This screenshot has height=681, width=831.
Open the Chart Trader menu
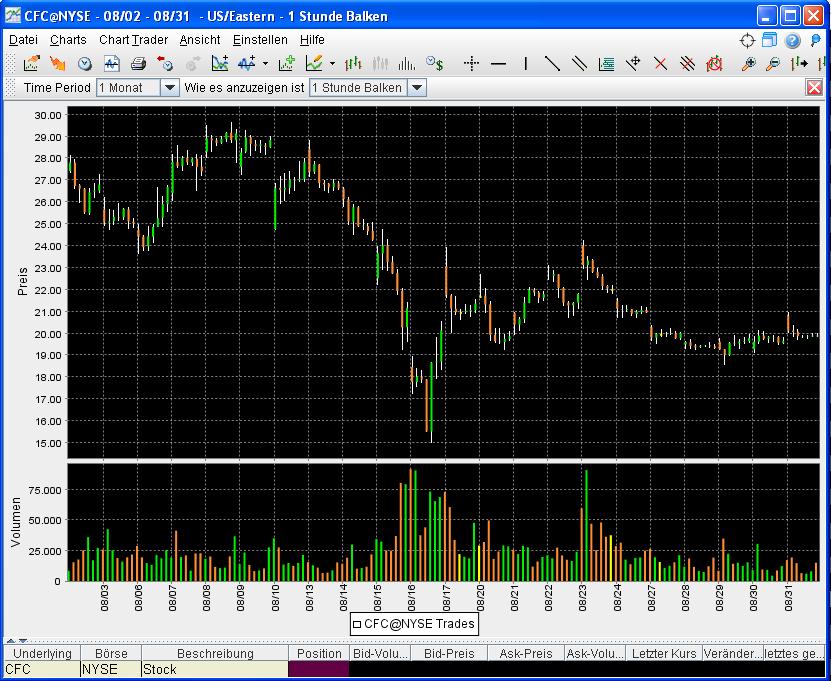[x=134, y=40]
